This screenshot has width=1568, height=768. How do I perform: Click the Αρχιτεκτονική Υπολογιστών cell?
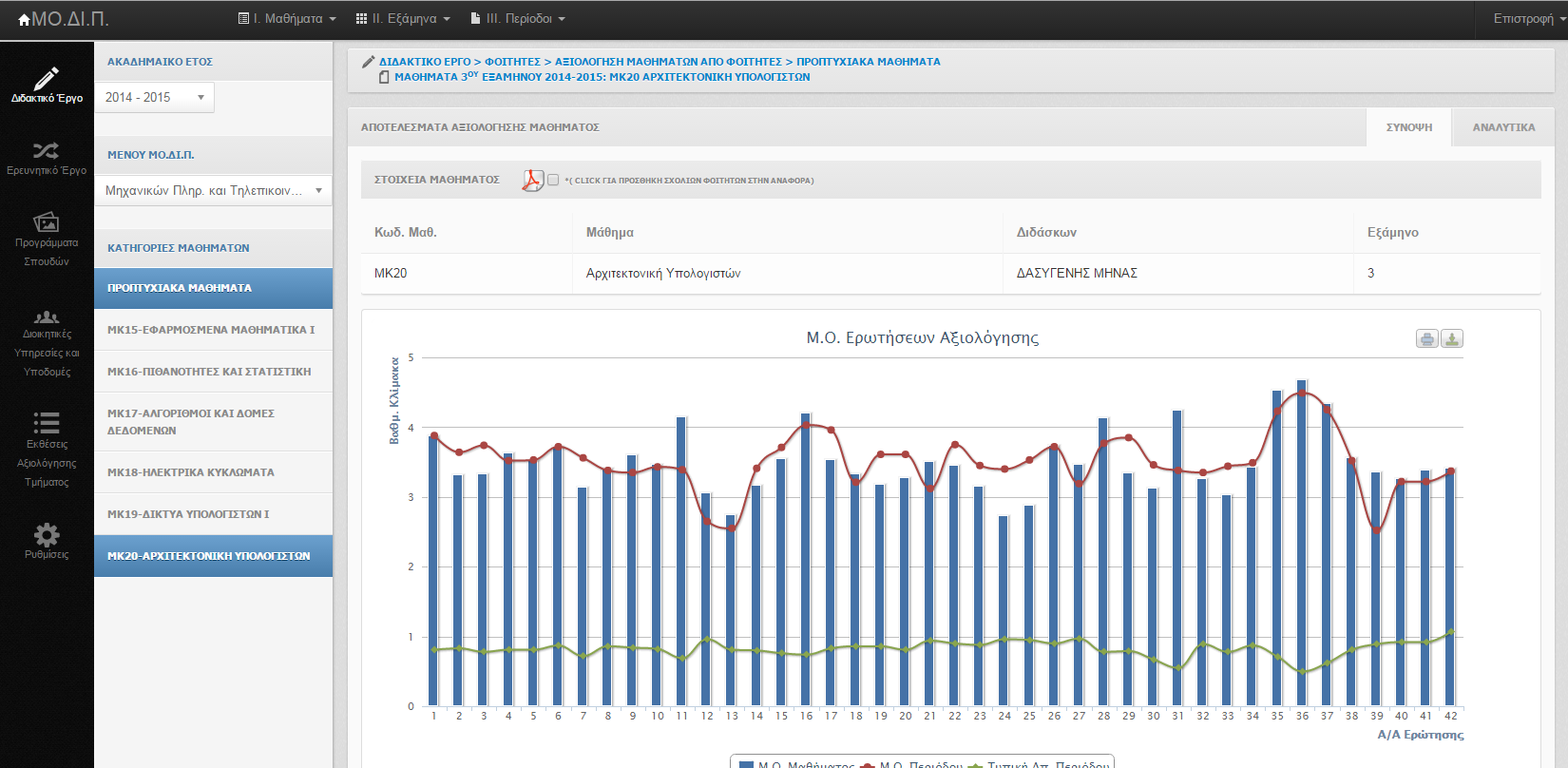[663, 273]
